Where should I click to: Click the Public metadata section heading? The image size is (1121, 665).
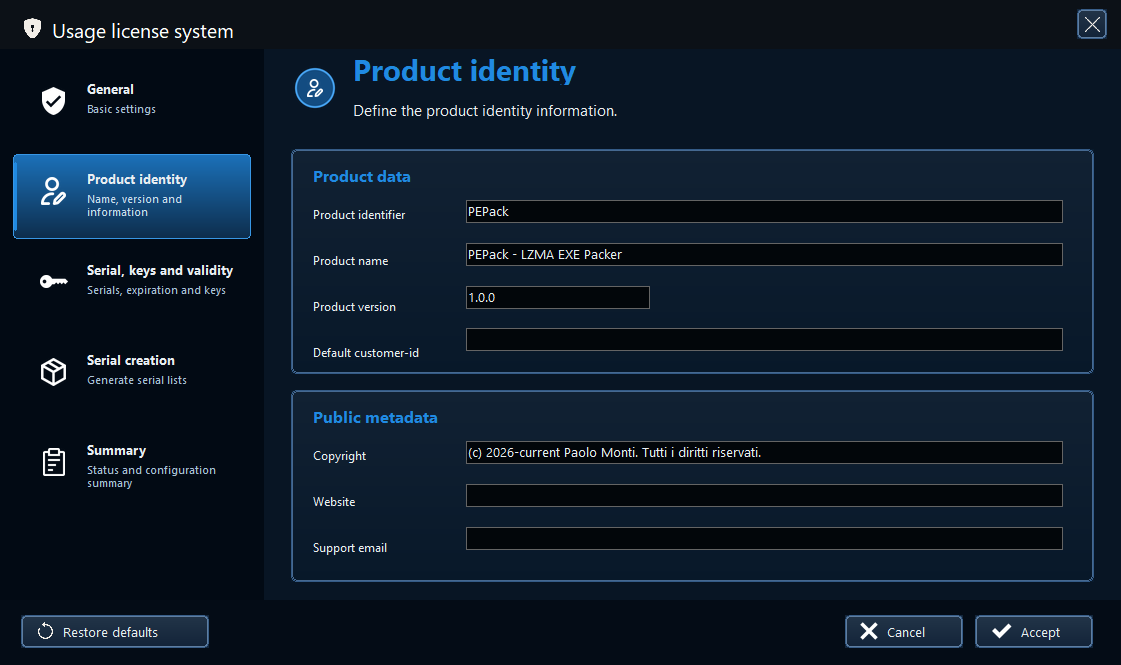(x=375, y=418)
